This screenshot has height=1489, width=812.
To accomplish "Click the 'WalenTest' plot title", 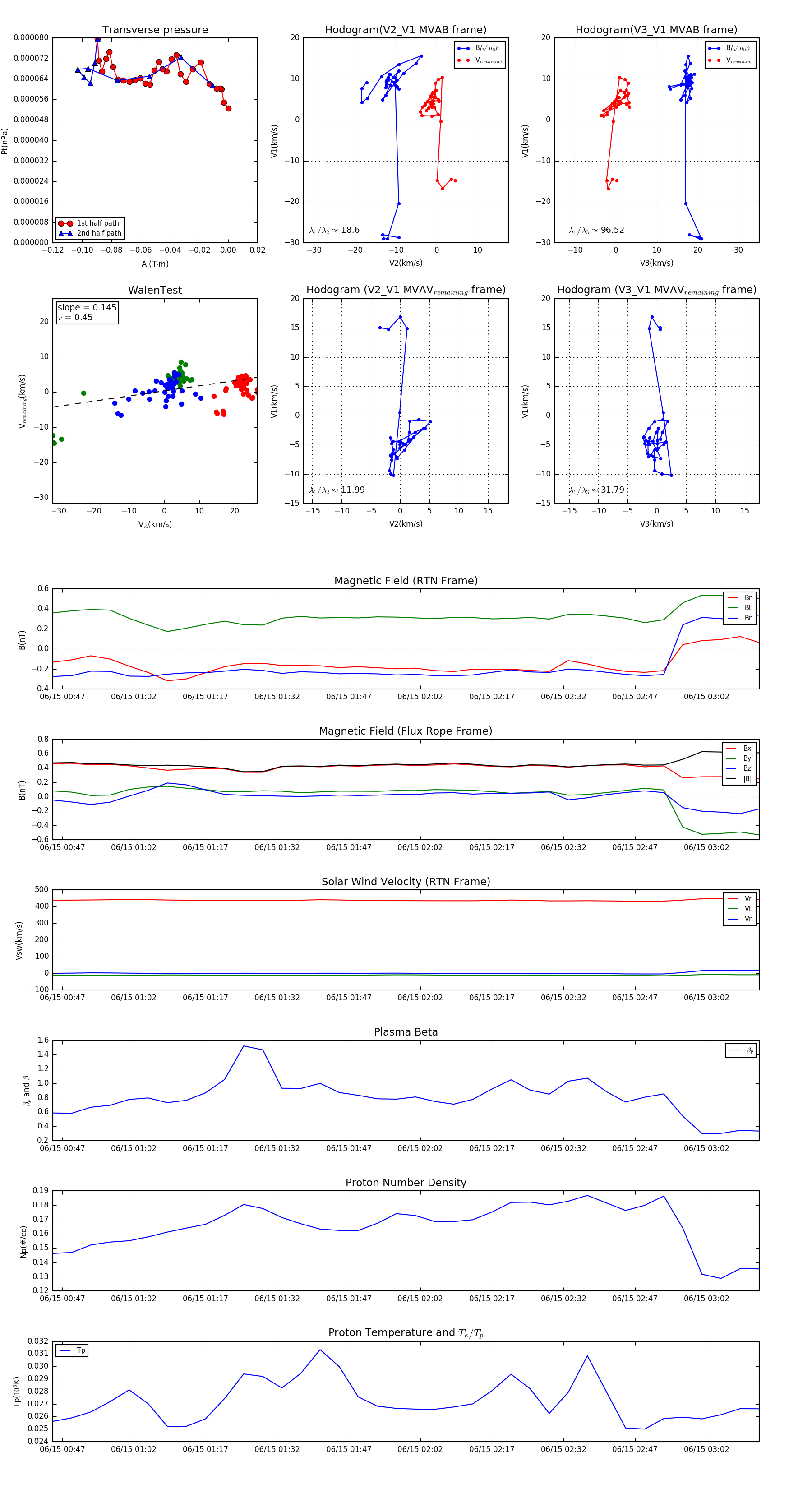I will click(x=155, y=290).
